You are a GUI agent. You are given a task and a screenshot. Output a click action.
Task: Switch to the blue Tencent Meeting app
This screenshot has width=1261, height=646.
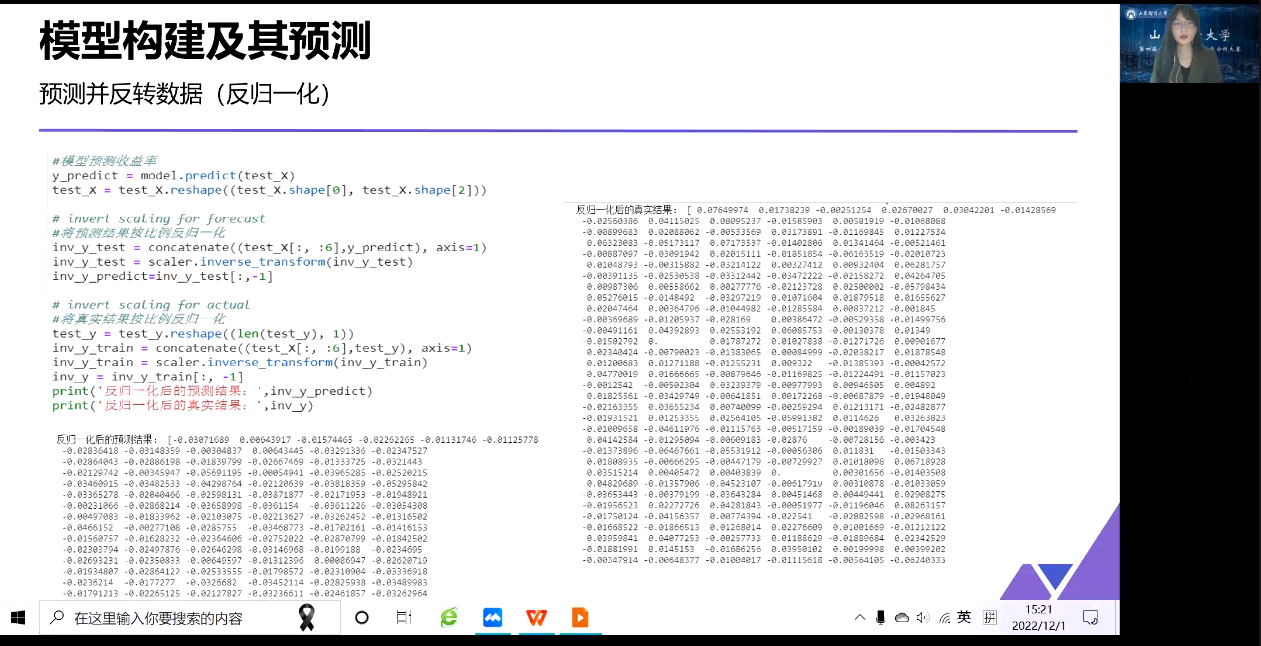(x=492, y=618)
